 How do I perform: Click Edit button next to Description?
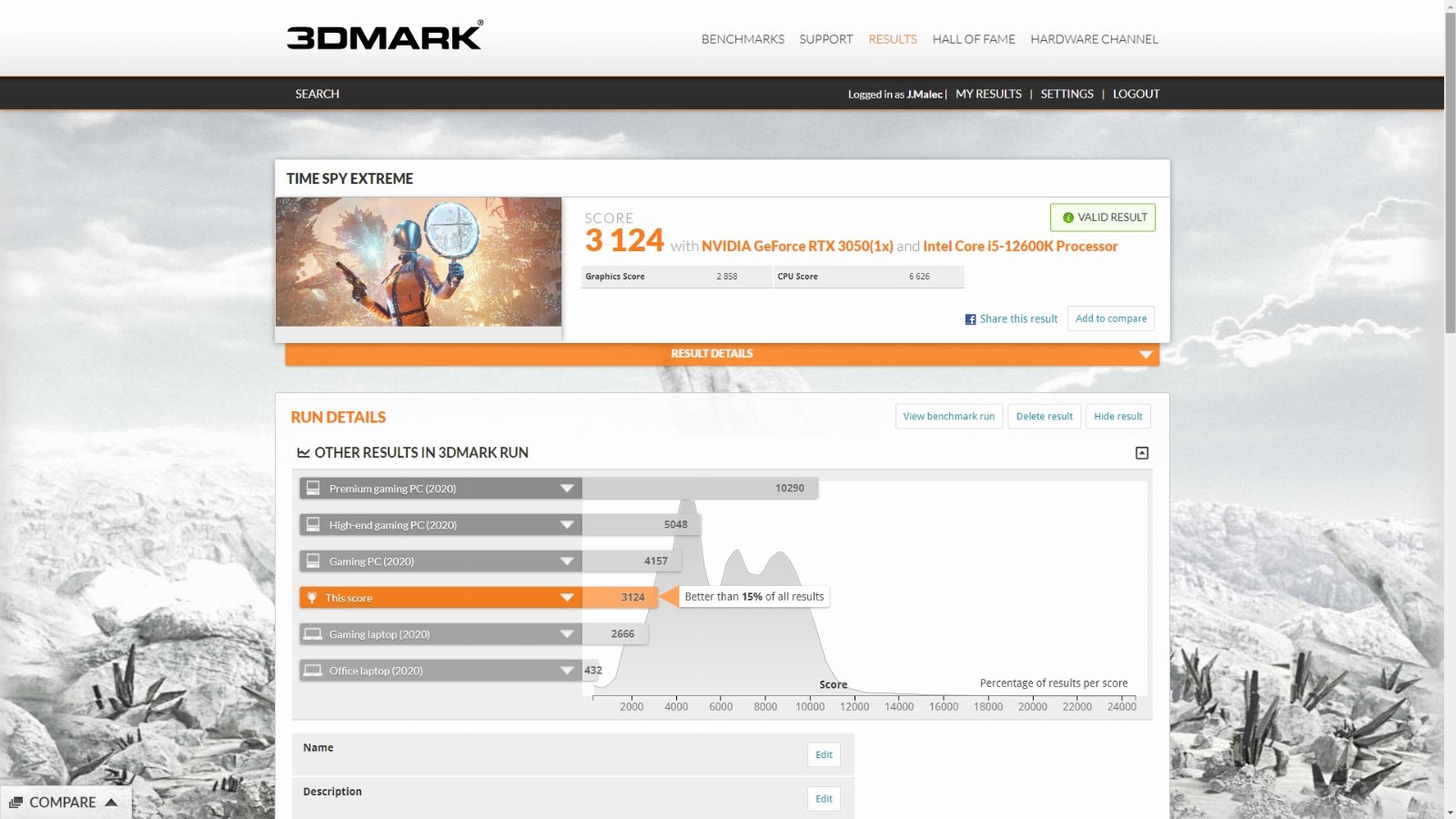point(824,799)
